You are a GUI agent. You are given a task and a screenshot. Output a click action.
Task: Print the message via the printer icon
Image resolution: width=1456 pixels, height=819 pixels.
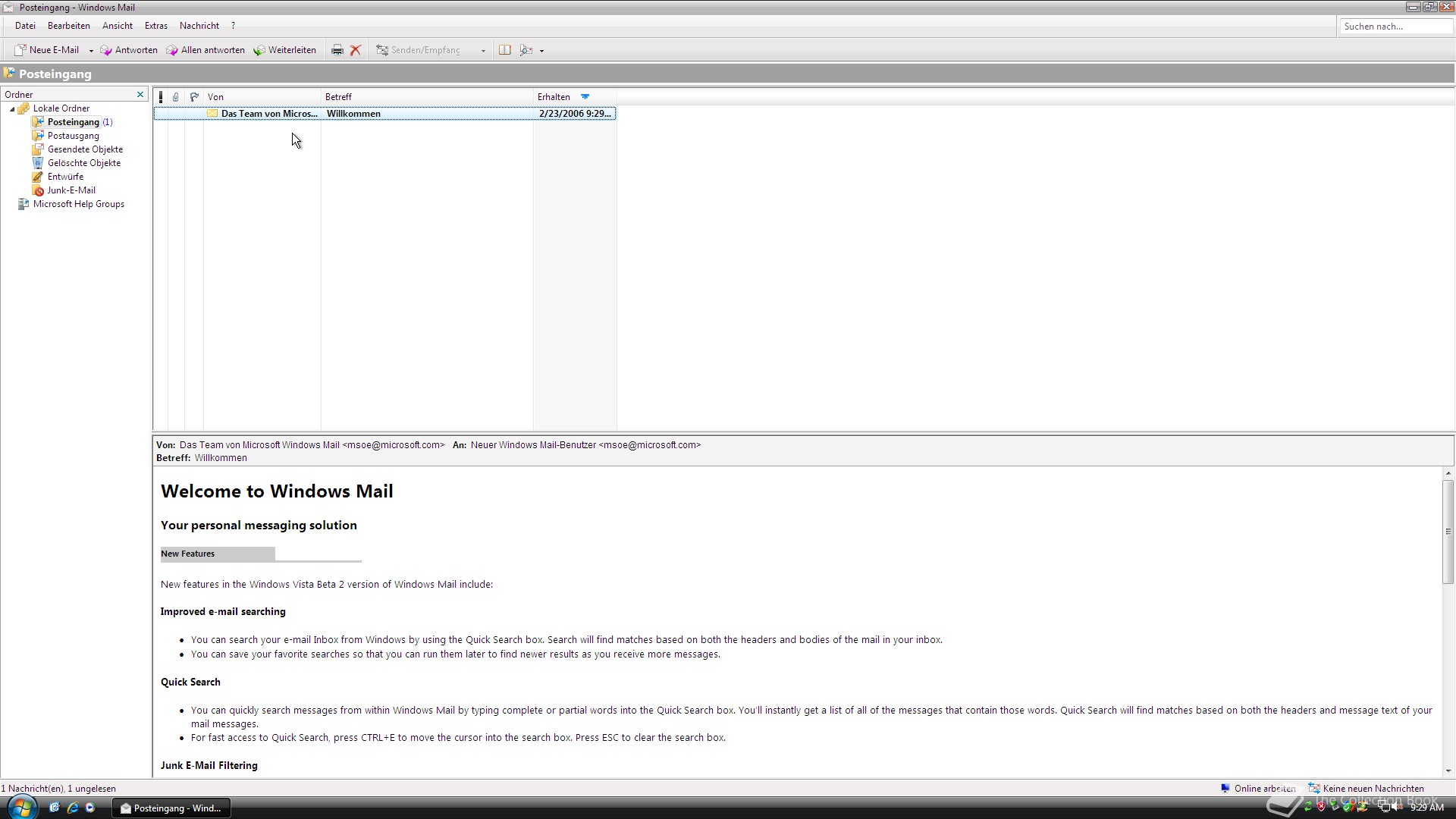[x=337, y=50]
